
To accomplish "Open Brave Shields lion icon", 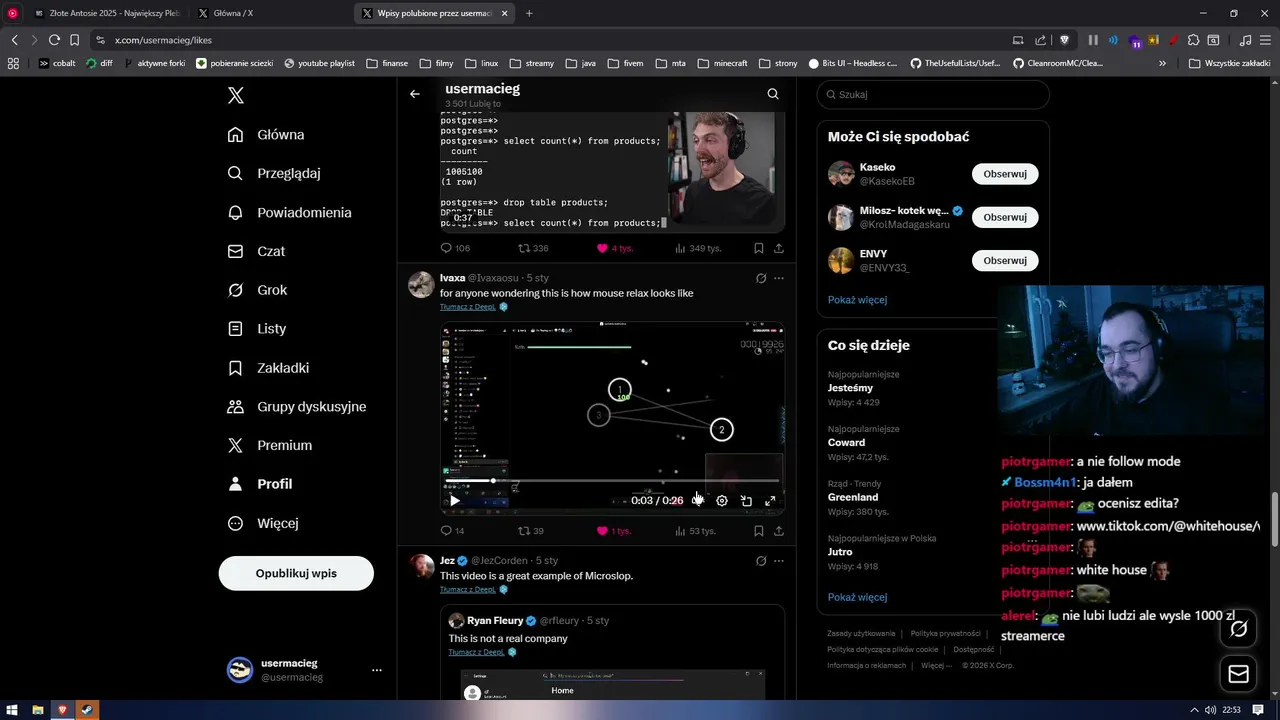I will click(1064, 40).
